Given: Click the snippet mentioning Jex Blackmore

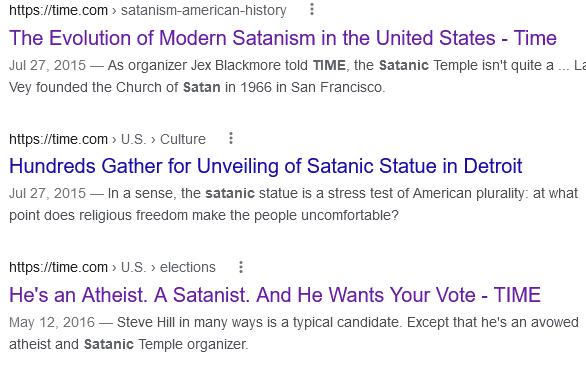Looking at the screenshot, I should coord(297,76).
